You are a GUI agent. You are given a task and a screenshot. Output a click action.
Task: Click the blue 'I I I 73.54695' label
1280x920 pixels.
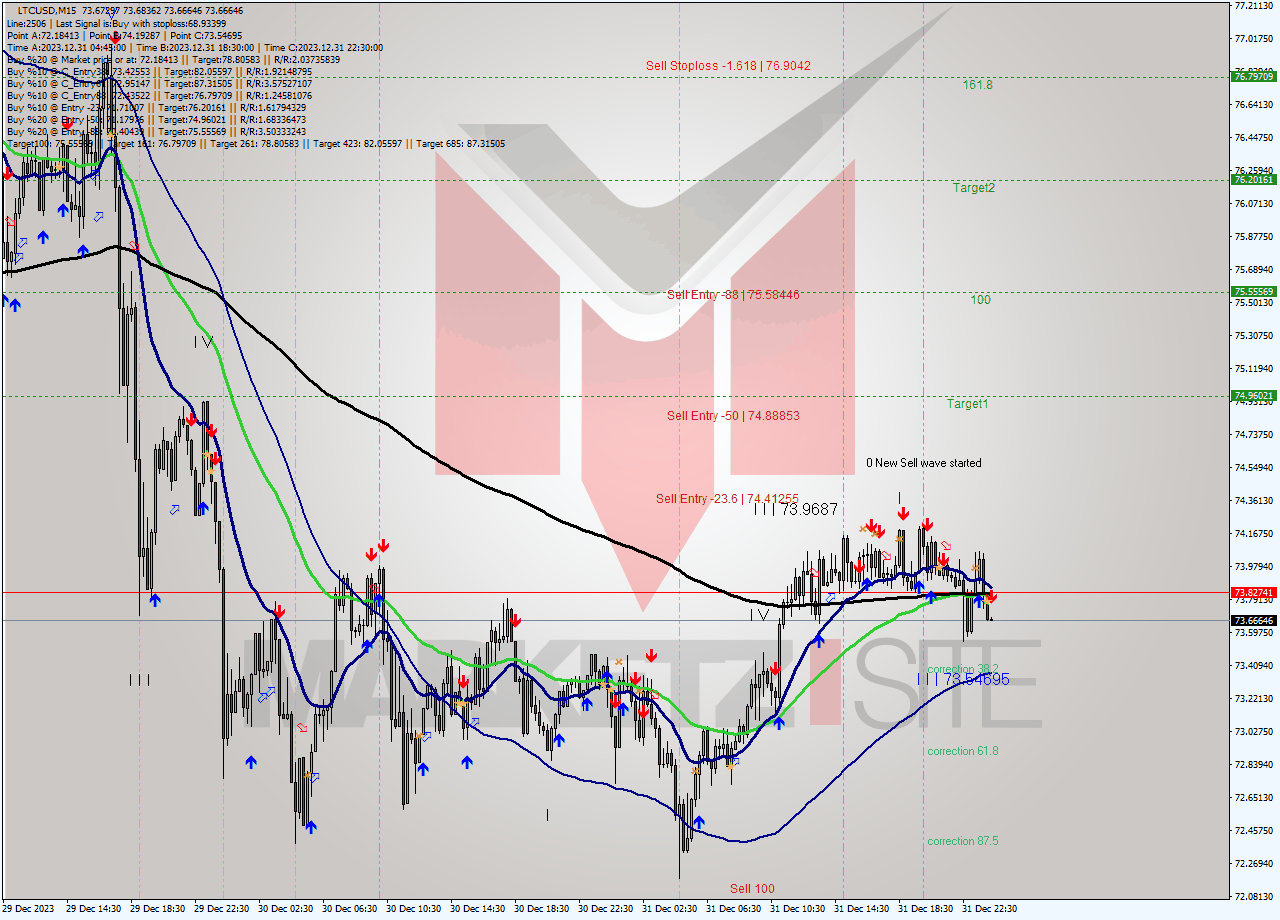pos(963,679)
